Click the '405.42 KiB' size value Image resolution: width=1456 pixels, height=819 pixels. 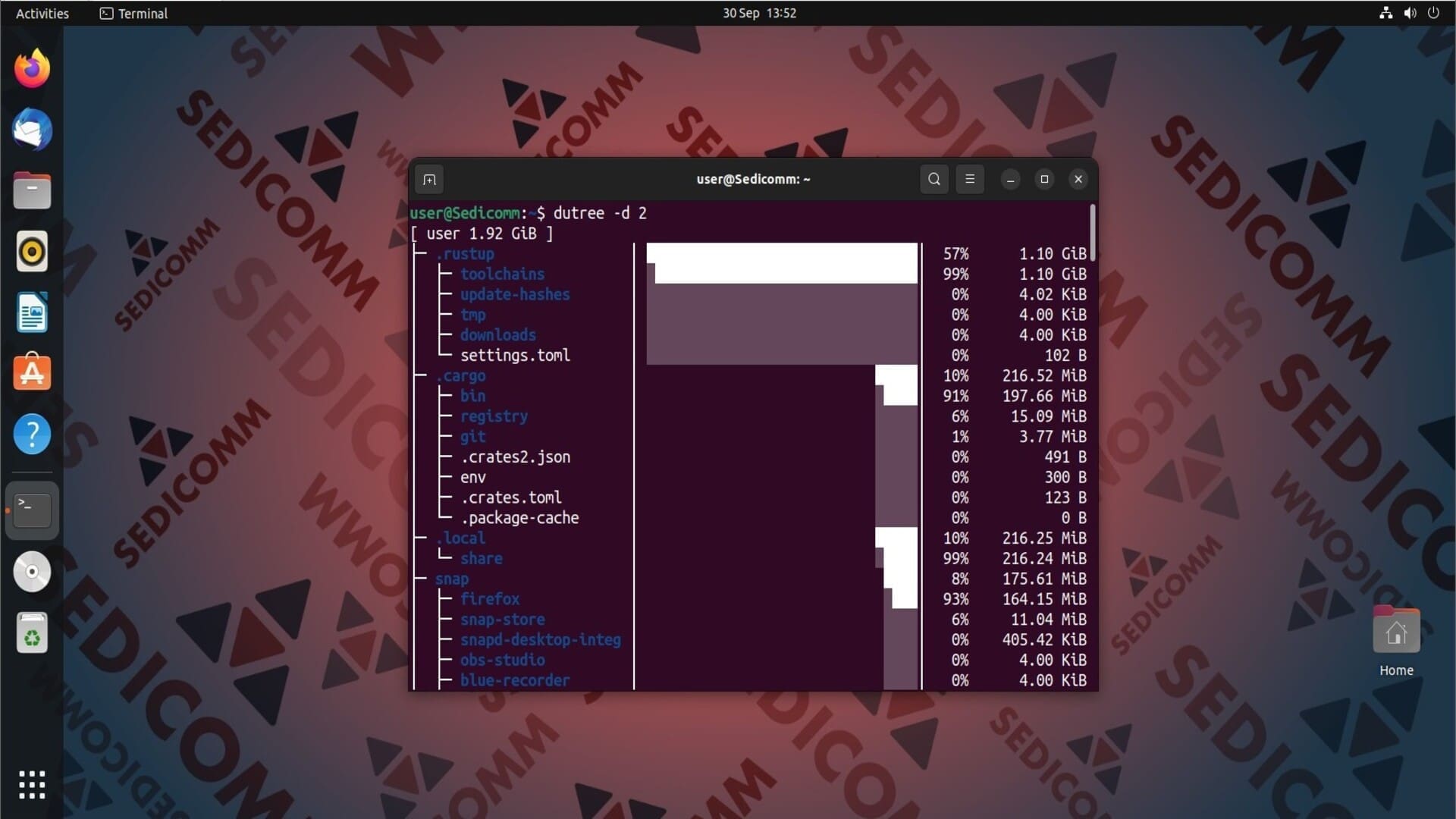tap(1044, 640)
